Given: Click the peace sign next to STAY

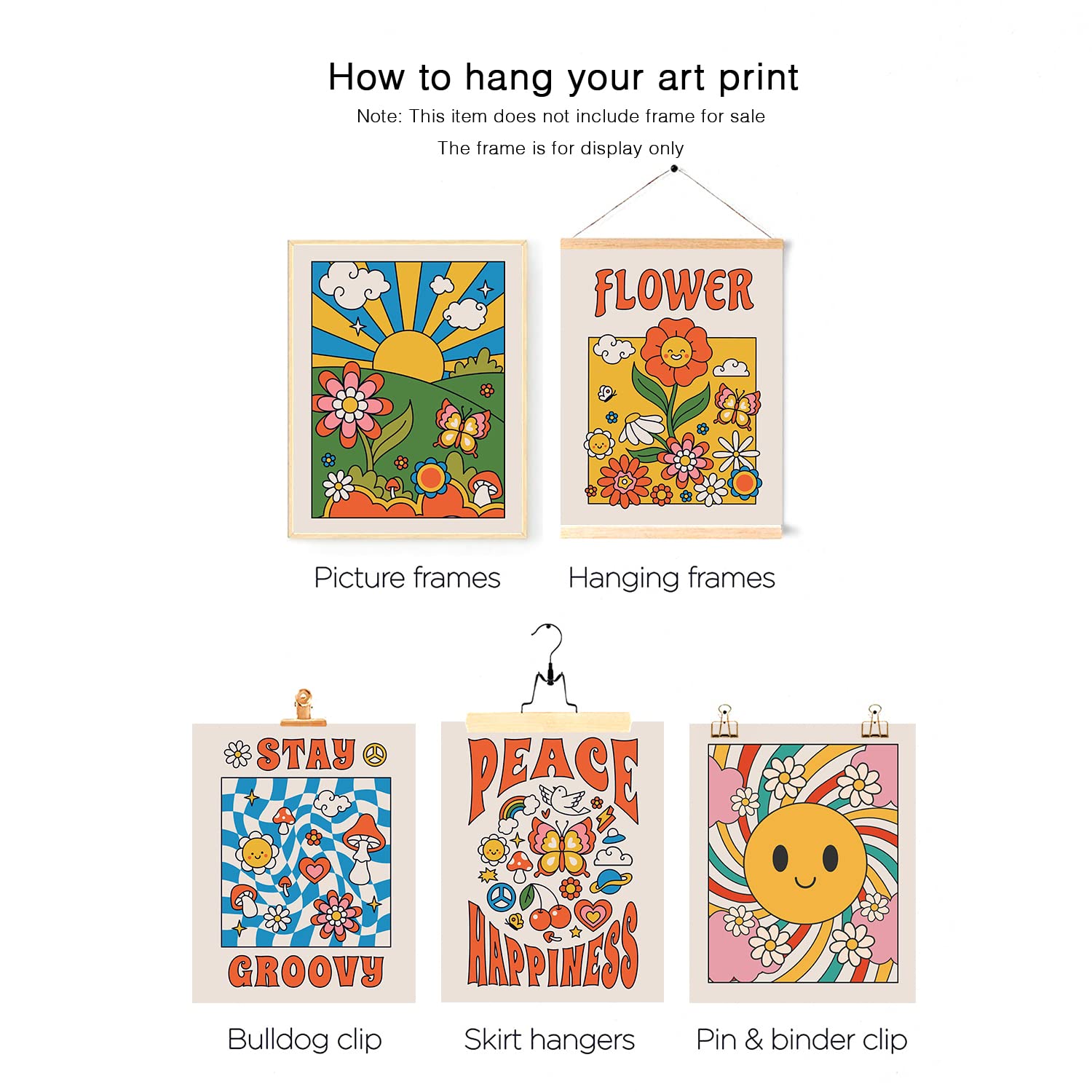Looking at the screenshot, I should (375, 755).
